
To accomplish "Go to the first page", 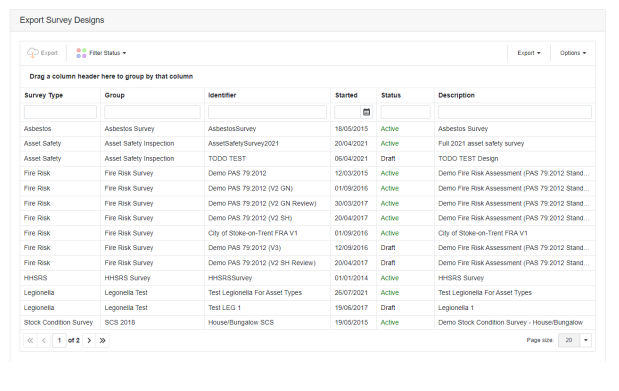I will click(x=30, y=340).
